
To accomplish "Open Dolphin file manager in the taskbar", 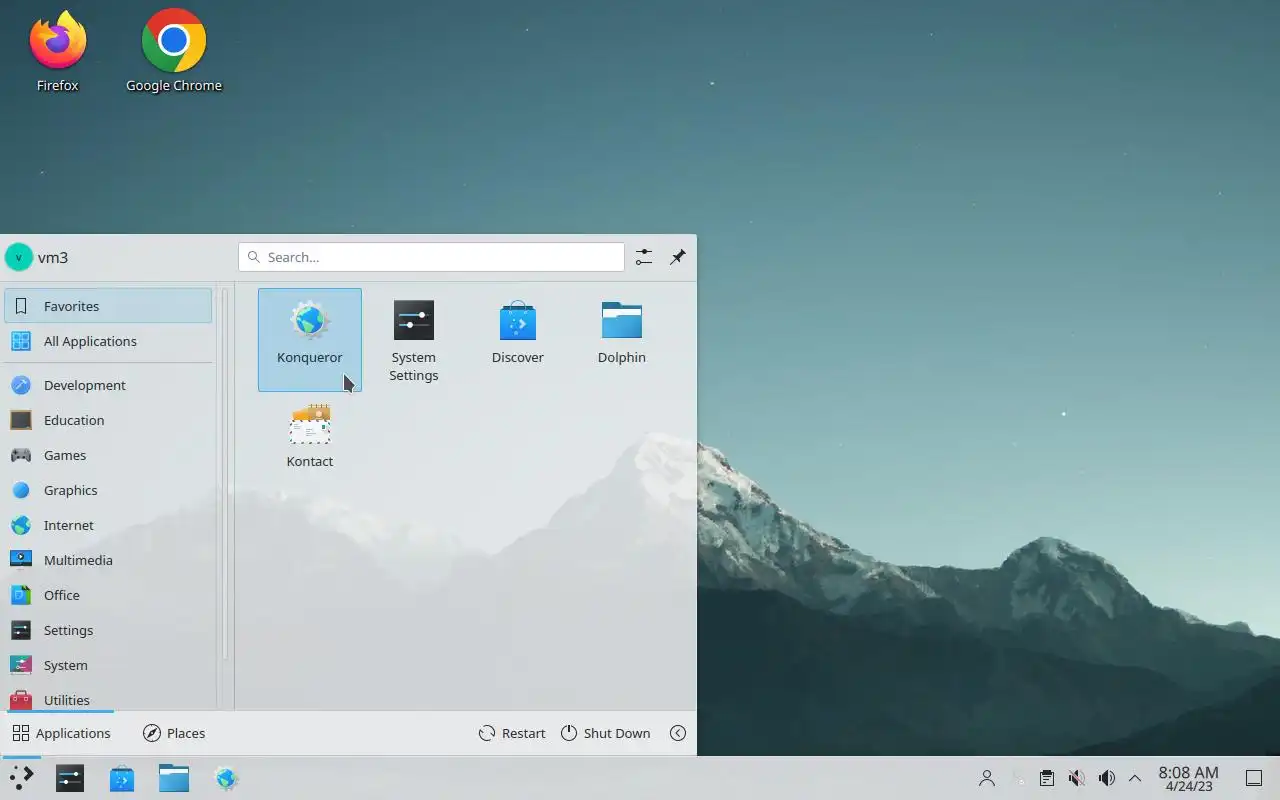I will pos(174,778).
